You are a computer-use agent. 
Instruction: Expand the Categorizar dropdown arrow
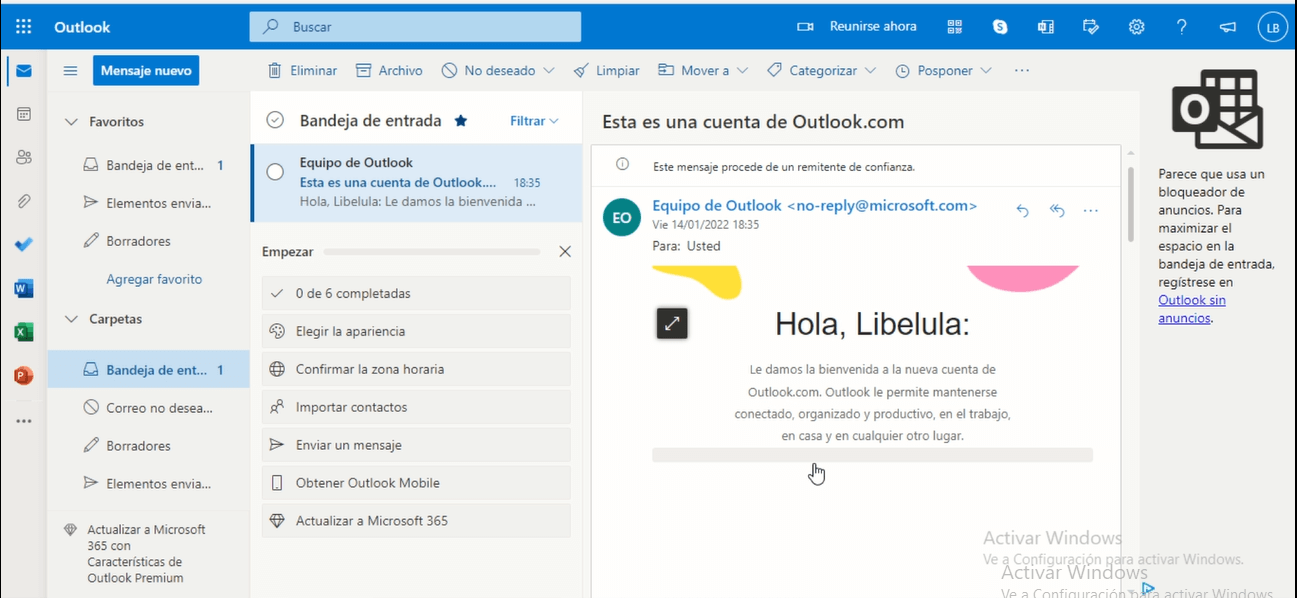click(x=870, y=71)
